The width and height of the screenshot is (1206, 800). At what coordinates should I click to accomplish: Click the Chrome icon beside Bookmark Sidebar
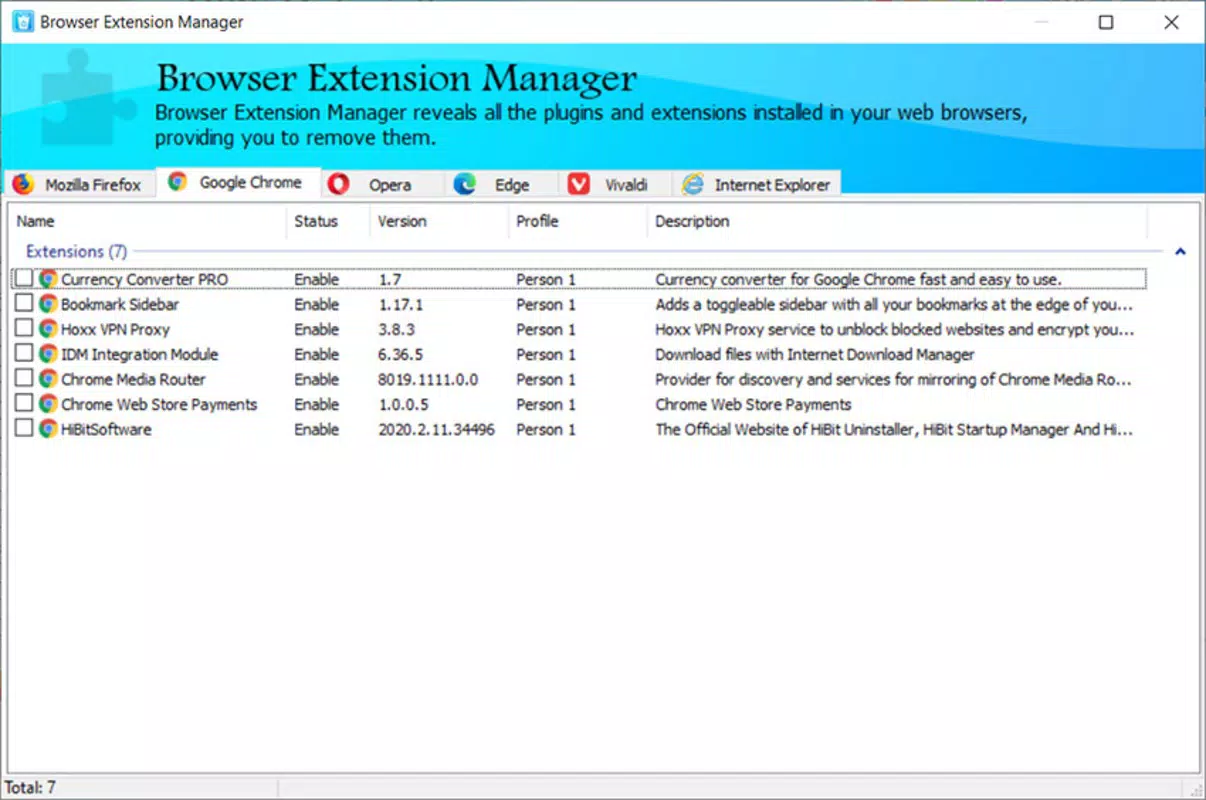tap(48, 304)
